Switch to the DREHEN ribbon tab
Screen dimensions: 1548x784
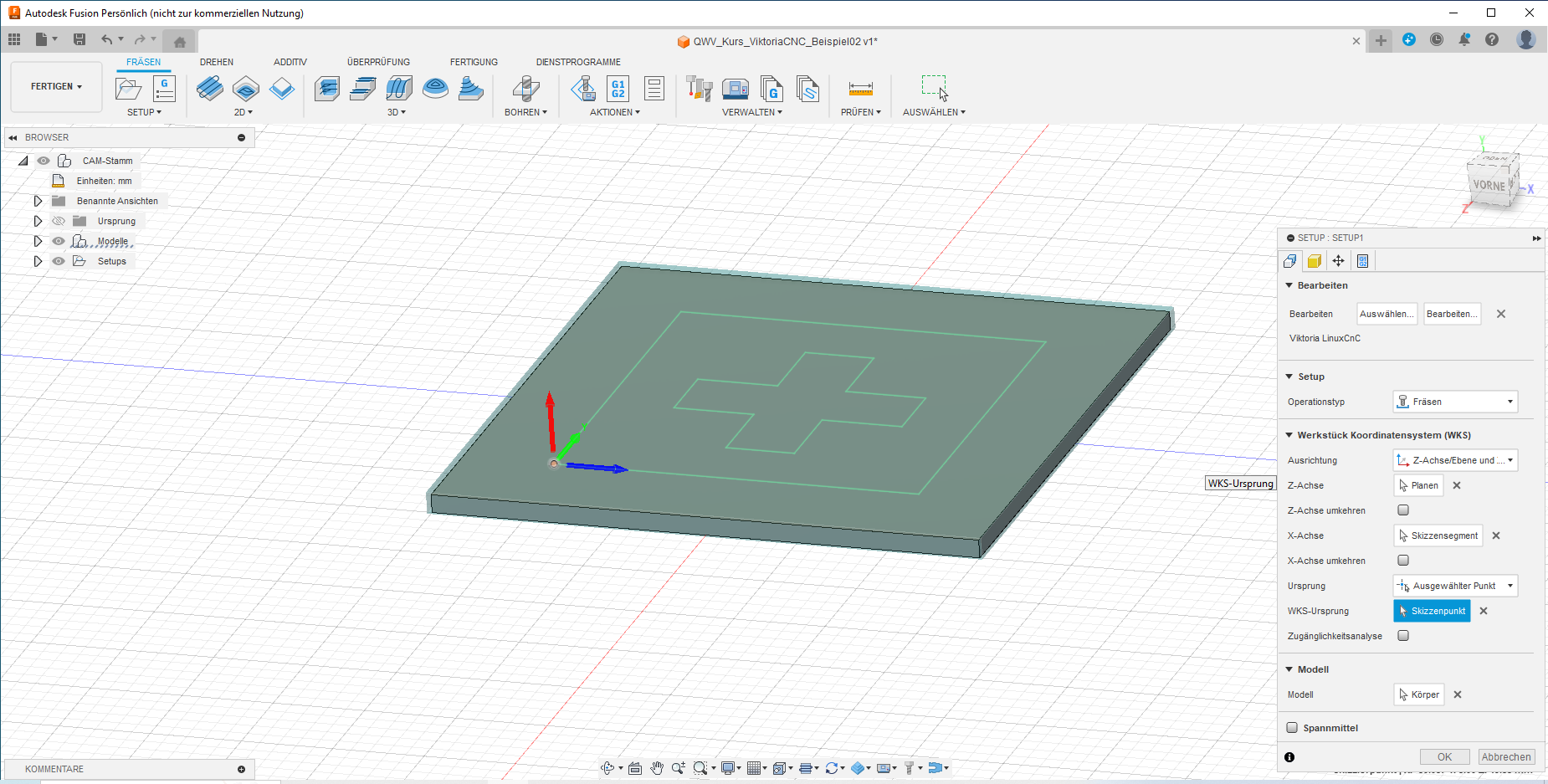[217, 62]
